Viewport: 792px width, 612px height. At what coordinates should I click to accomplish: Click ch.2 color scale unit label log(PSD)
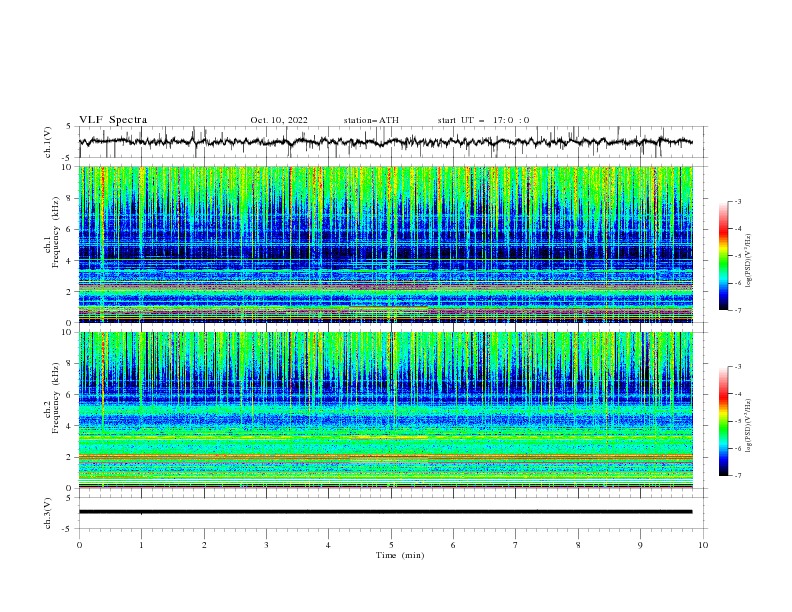coord(749,425)
